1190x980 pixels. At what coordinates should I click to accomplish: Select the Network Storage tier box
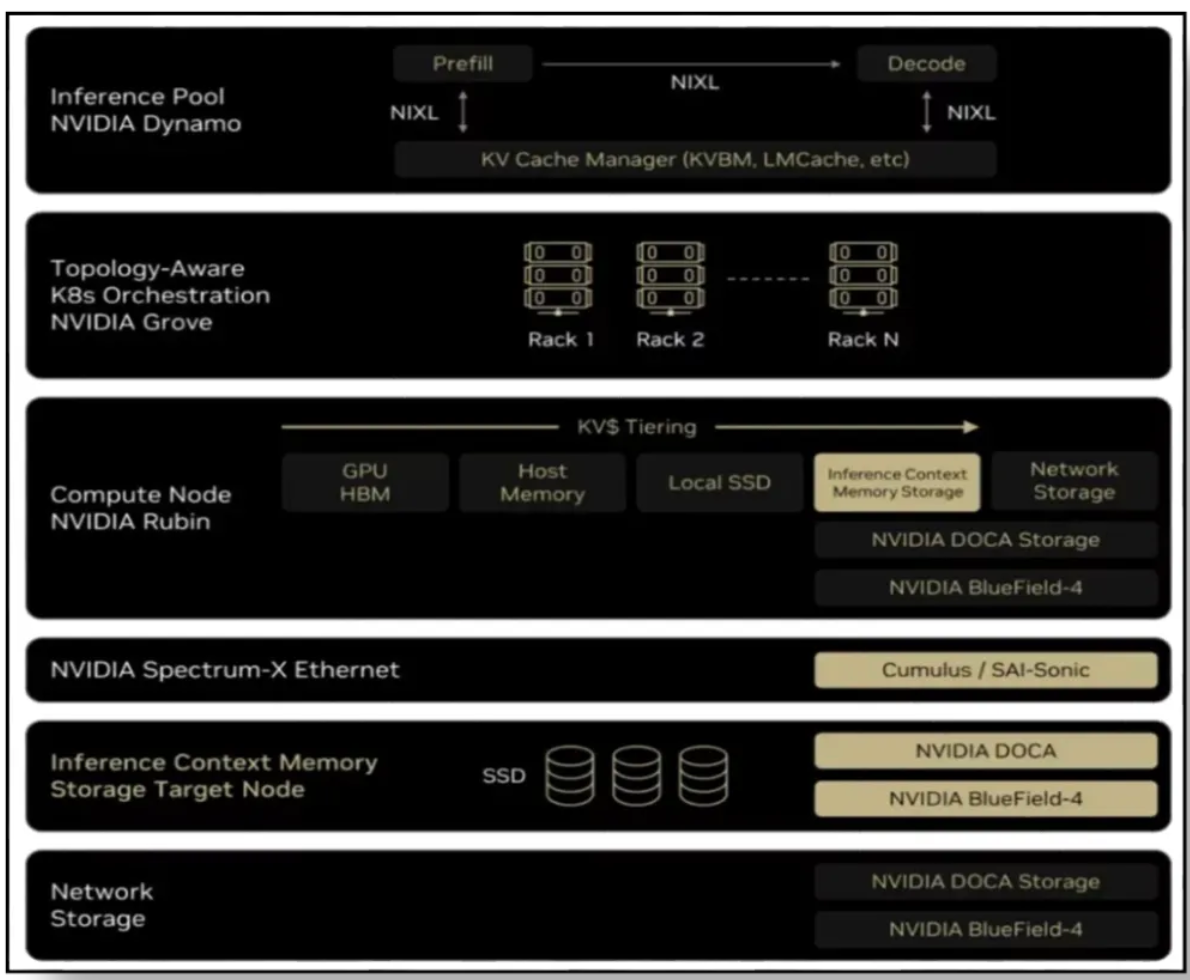pyautogui.click(x=1075, y=481)
